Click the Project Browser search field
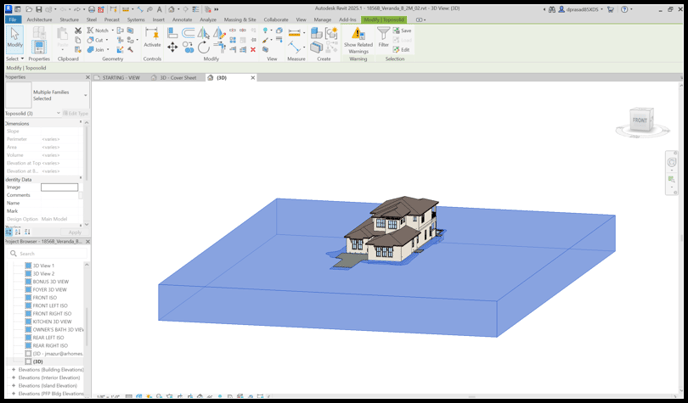Viewport: 688px width, 403px height. pyautogui.click(x=47, y=253)
